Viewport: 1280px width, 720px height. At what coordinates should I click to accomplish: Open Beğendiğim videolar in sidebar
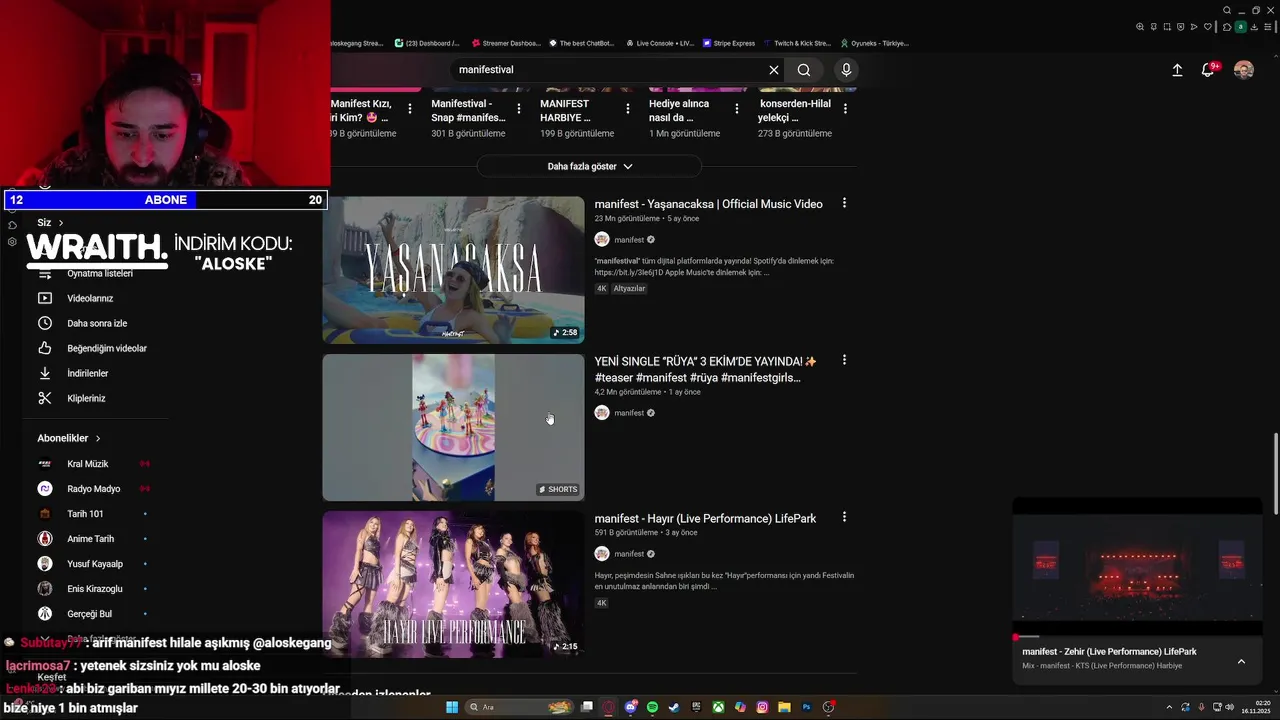pos(107,348)
